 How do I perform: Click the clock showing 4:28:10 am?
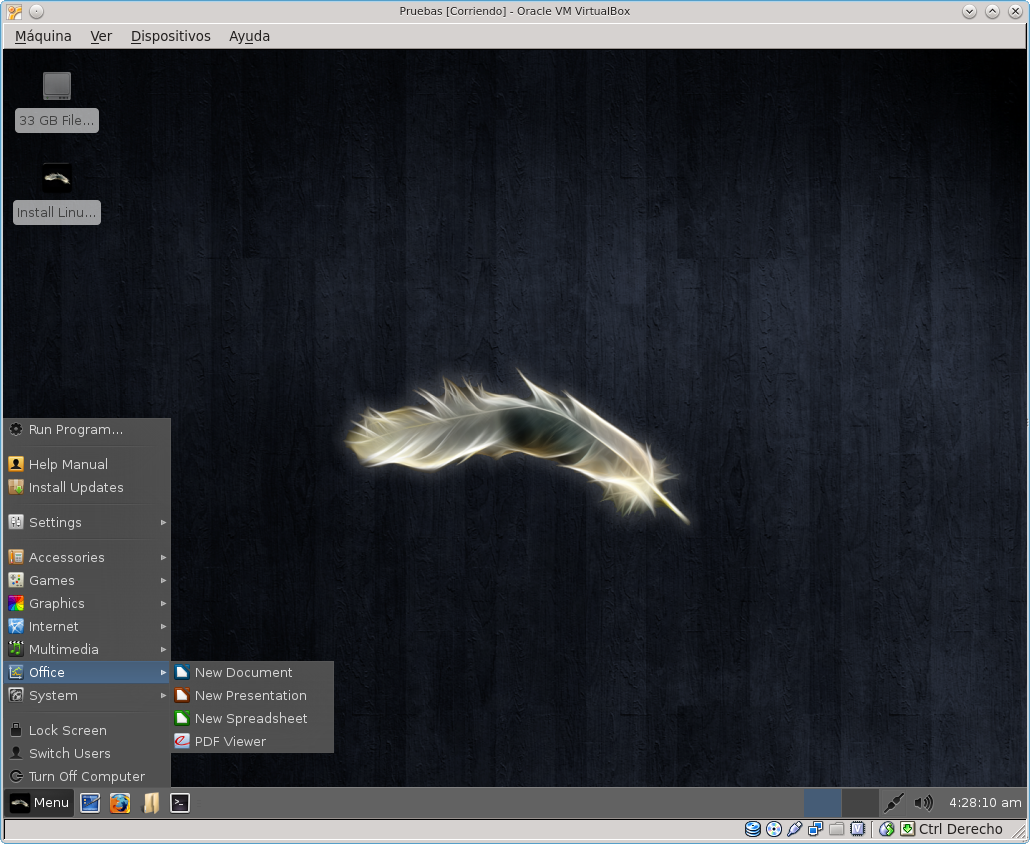tap(985, 803)
